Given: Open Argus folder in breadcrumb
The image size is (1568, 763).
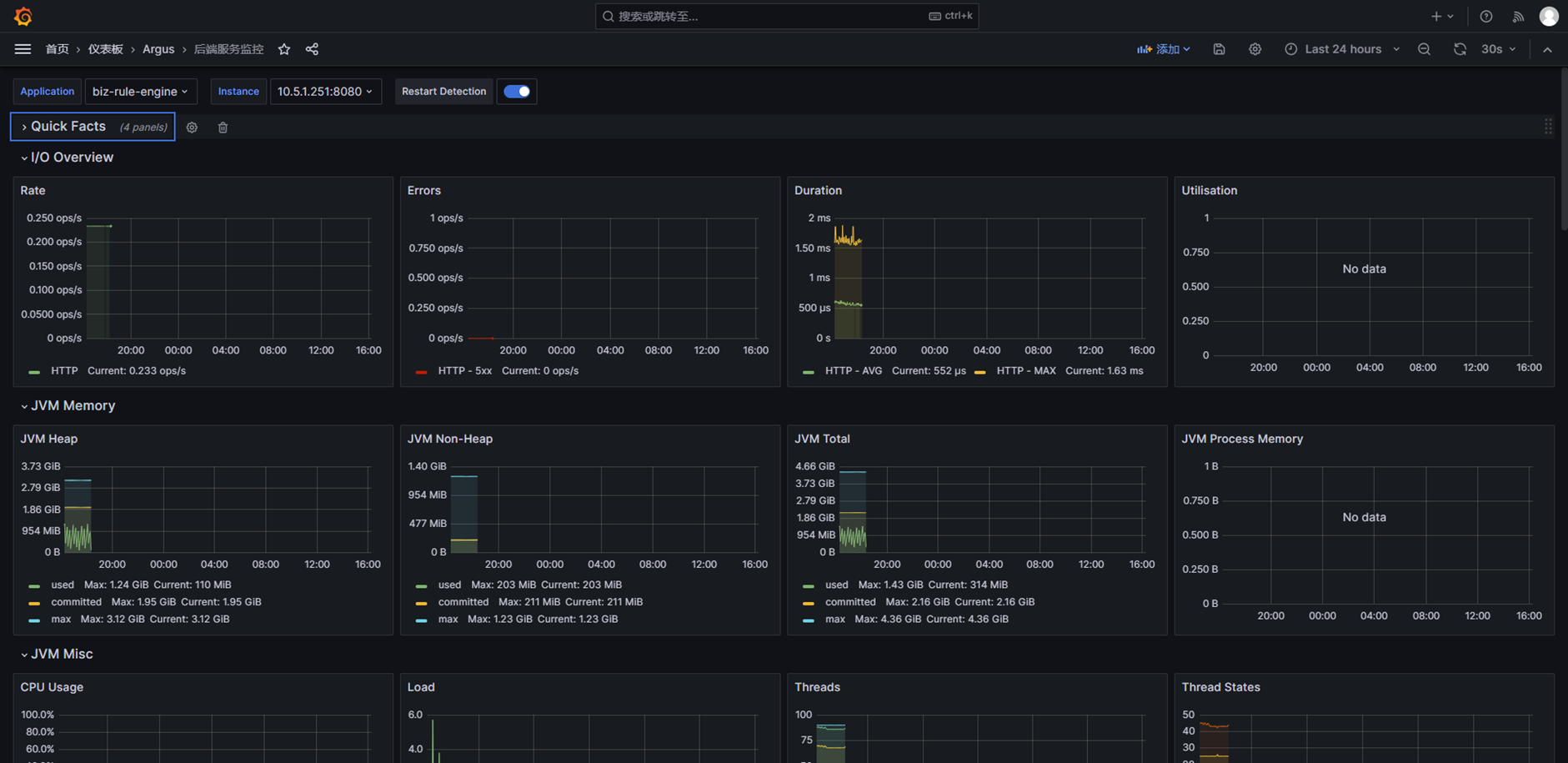Looking at the screenshot, I should pyautogui.click(x=158, y=49).
